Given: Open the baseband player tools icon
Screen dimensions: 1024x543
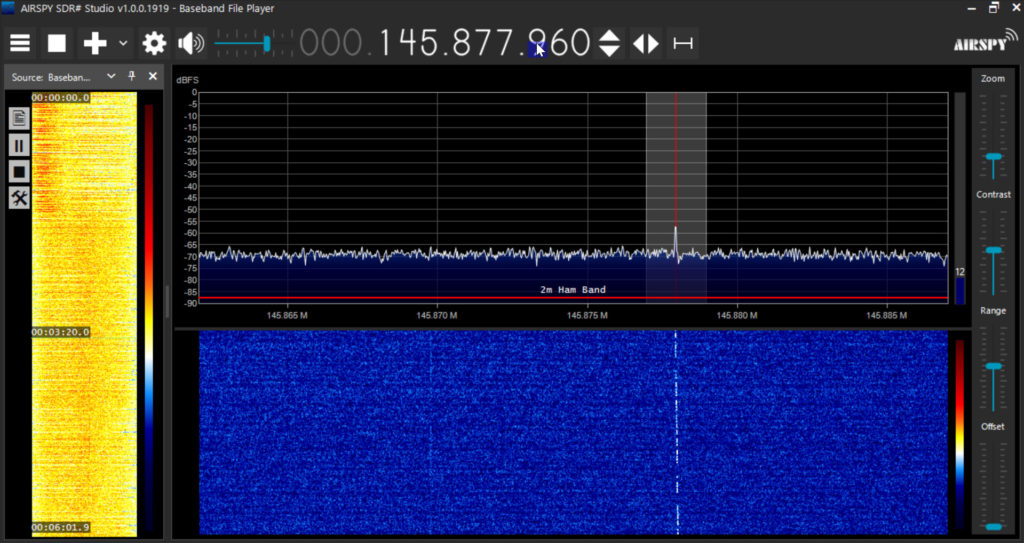Looking at the screenshot, I should pos(19,198).
